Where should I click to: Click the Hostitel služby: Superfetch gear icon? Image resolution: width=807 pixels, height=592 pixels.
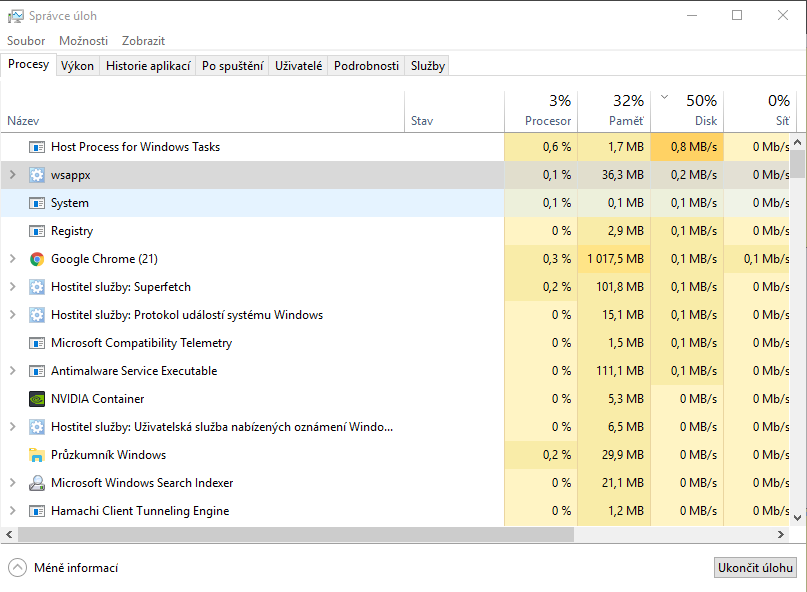pos(37,287)
